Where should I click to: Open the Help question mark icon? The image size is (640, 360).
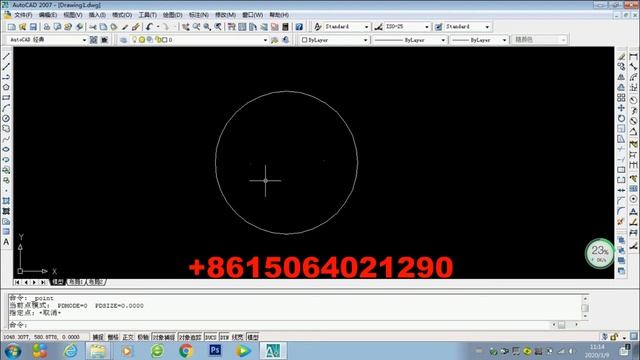pyautogui.click(x=299, y=27)
